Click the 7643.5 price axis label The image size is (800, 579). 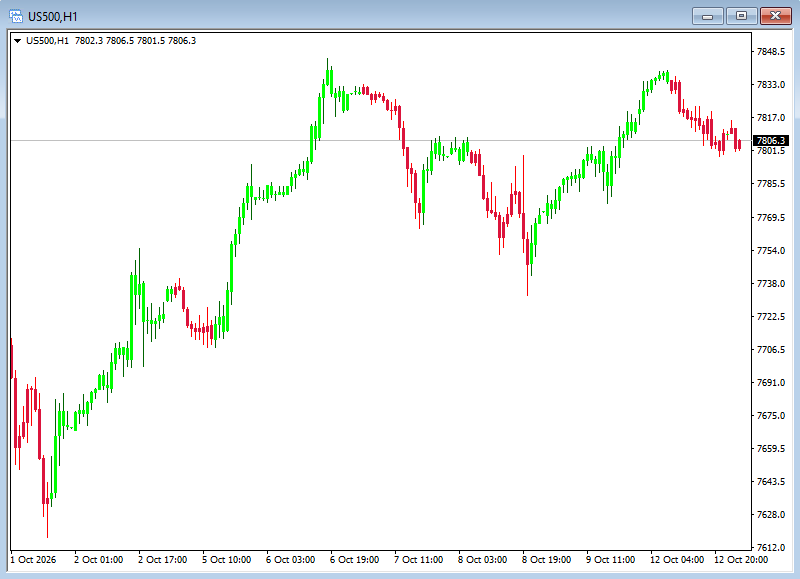coord(771,482)
